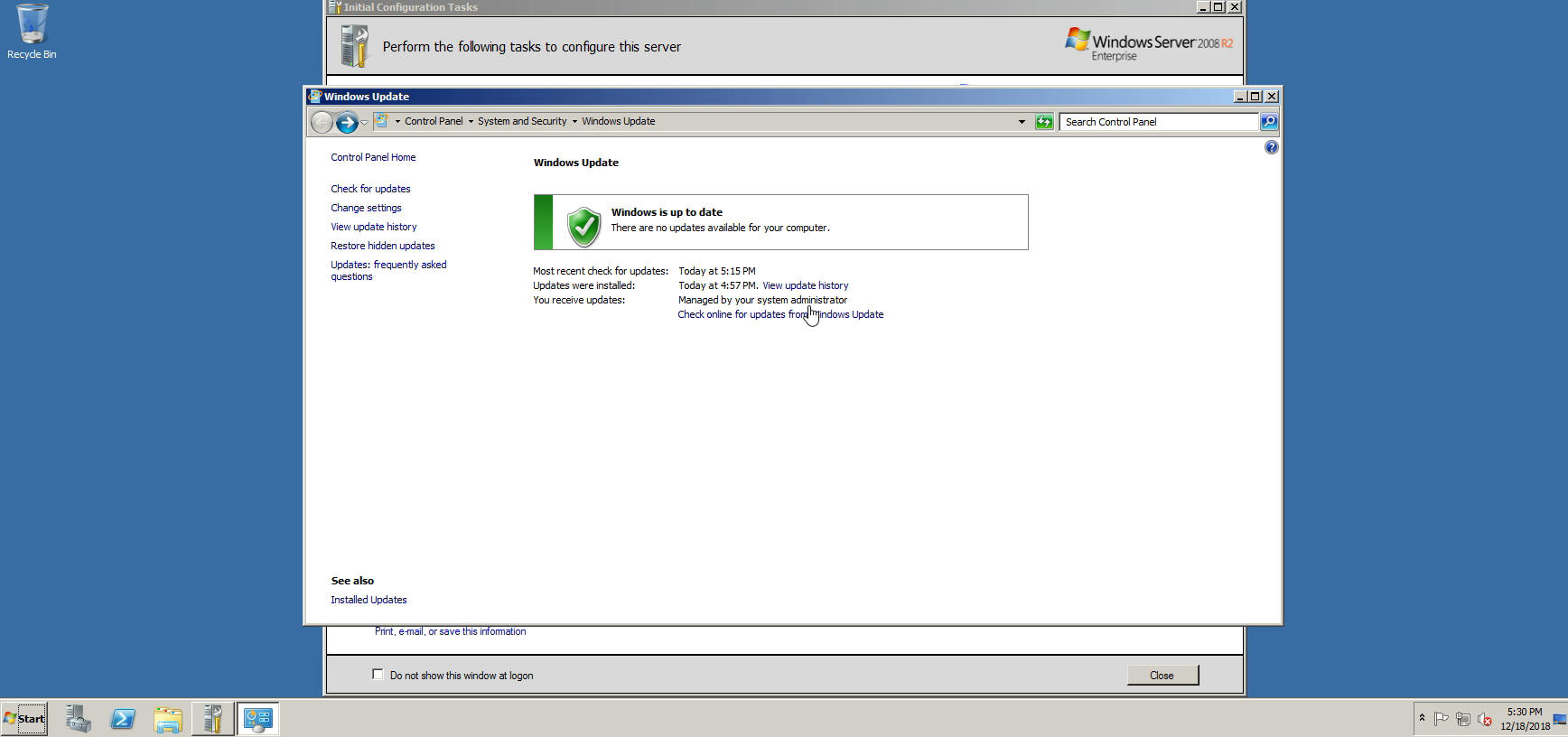Click Restore hidden updates link

[x=383, y=246]
